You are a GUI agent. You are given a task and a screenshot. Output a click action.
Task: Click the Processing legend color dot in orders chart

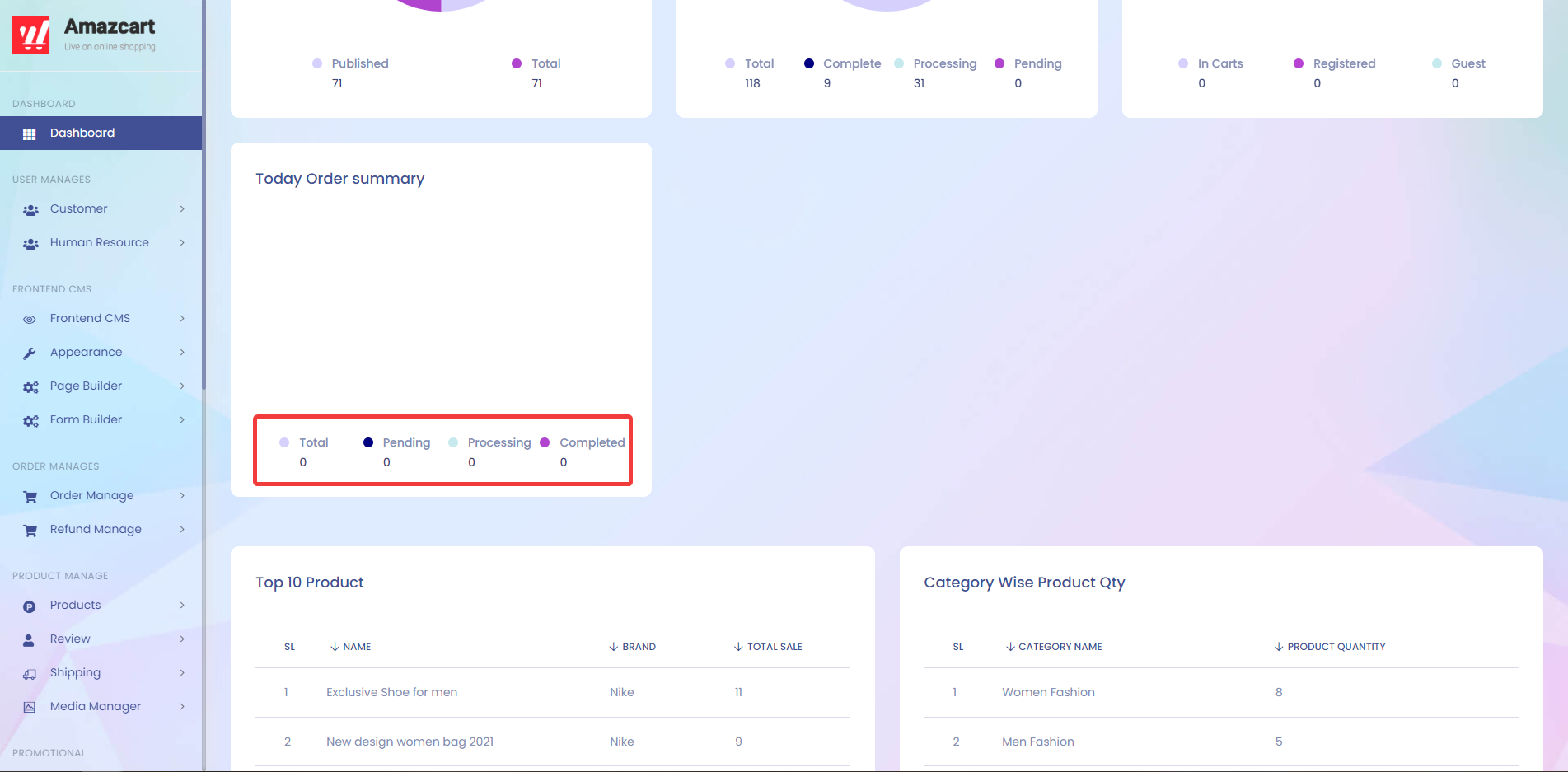pos(899,63)
